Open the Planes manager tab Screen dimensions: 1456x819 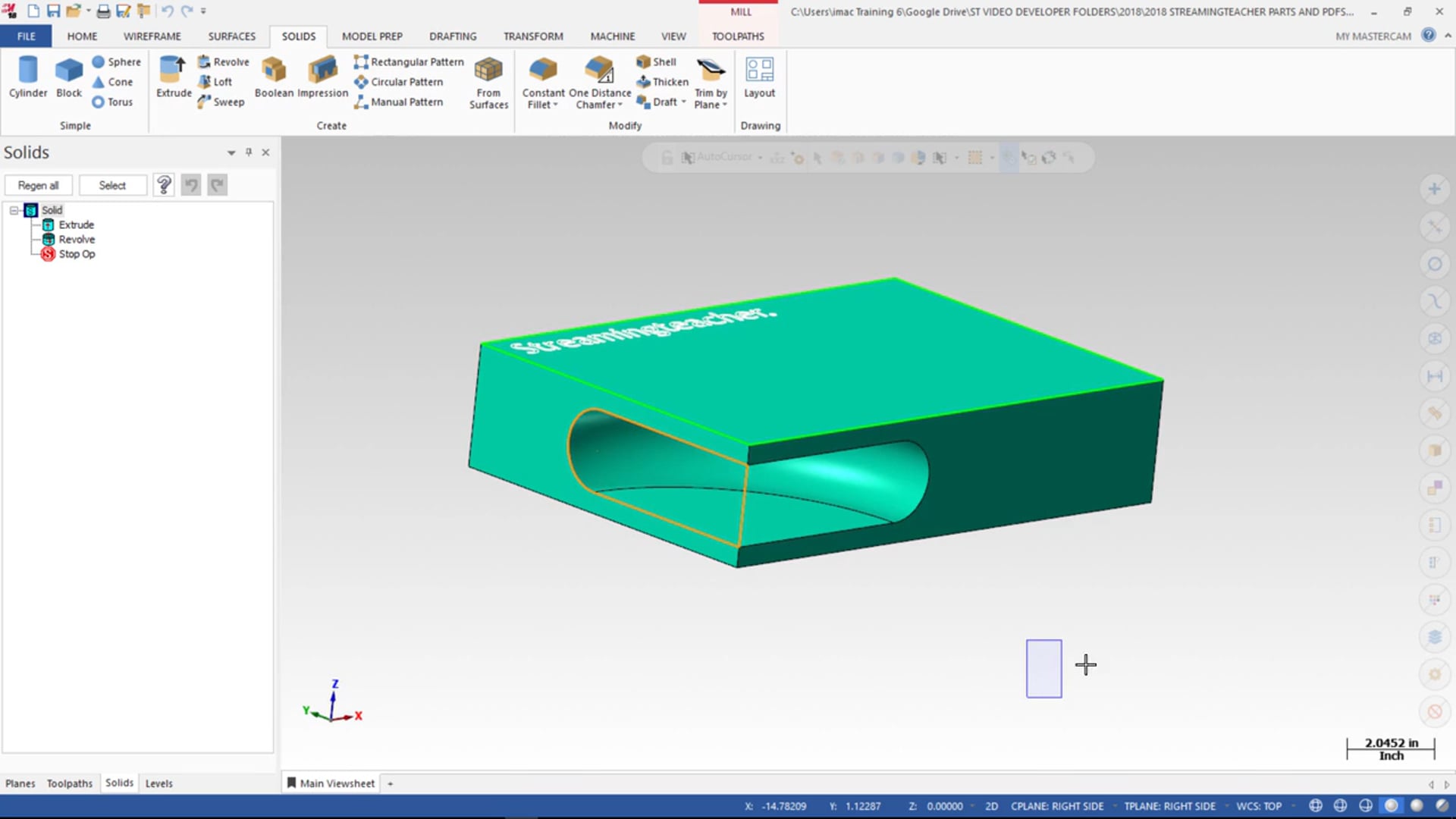[x=20, y=783]
